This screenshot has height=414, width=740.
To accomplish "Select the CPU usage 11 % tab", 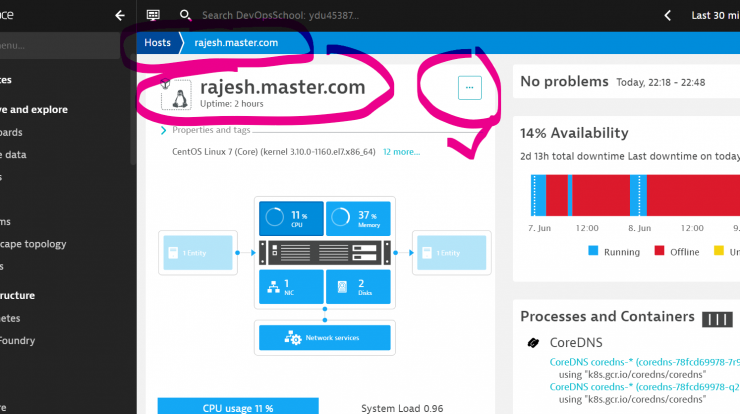I will 238,406.
